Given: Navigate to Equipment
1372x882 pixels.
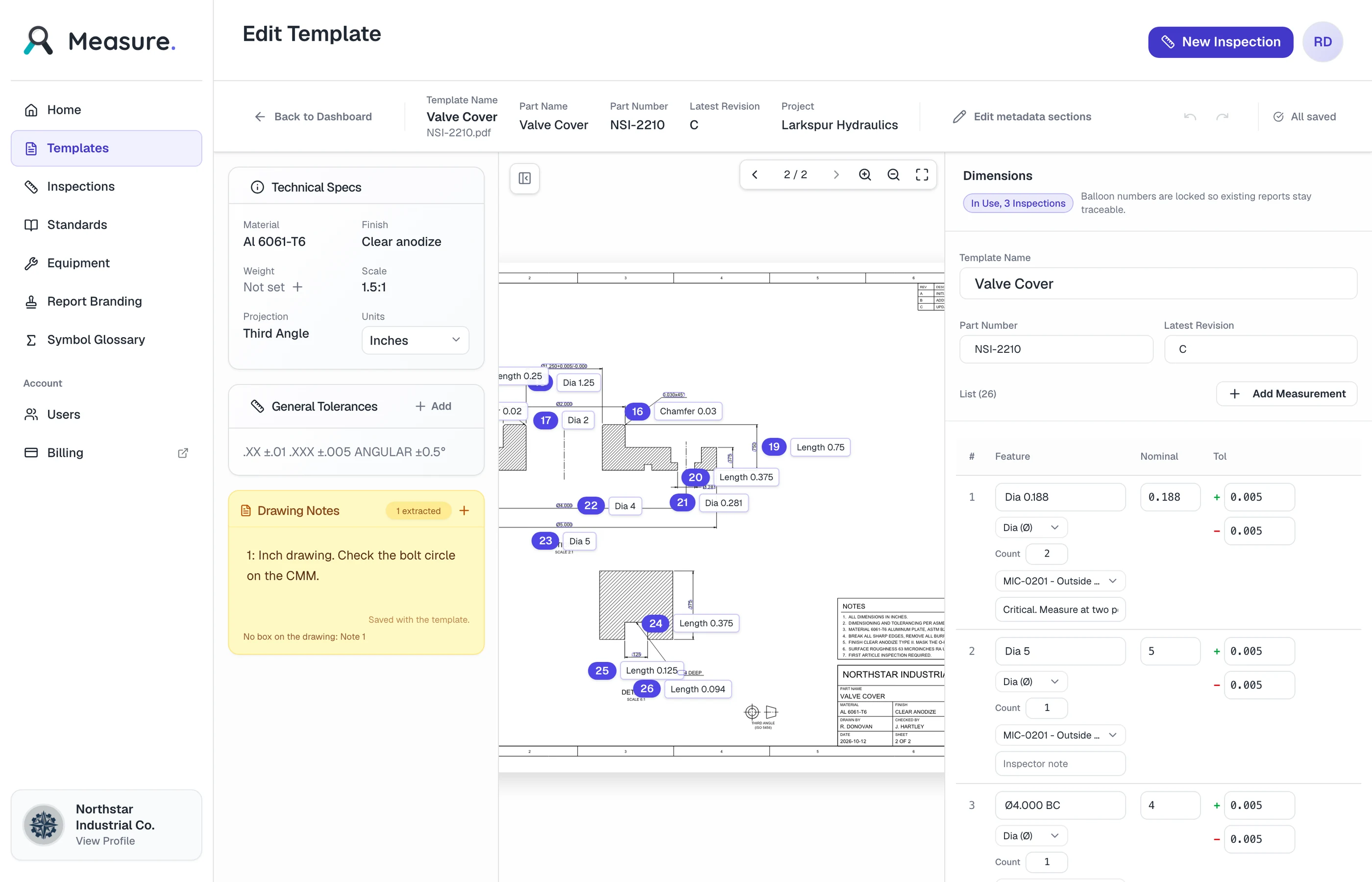Looking at the screenshot, I should pos(106,263).
